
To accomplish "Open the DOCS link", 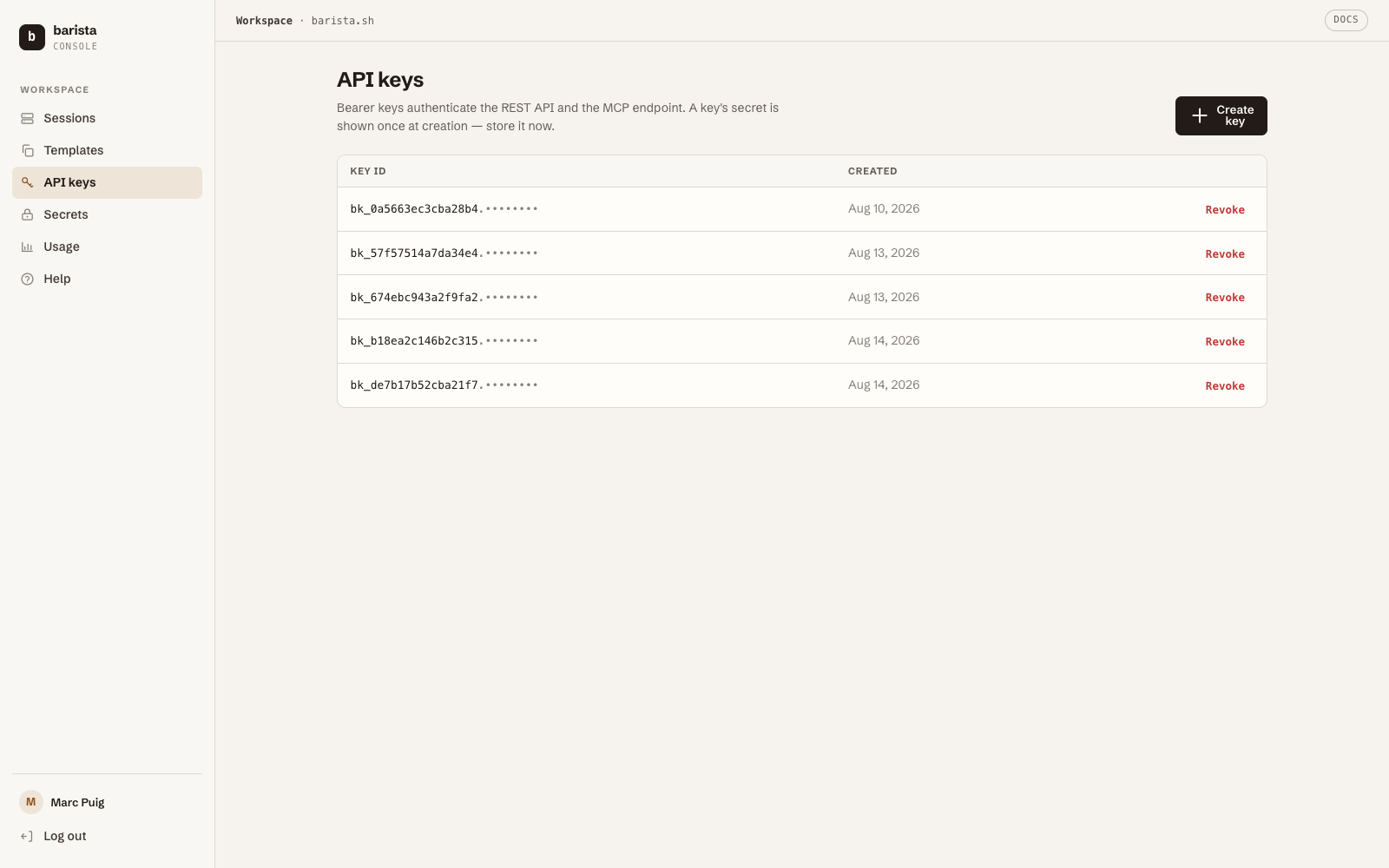I will [1346, 20].
